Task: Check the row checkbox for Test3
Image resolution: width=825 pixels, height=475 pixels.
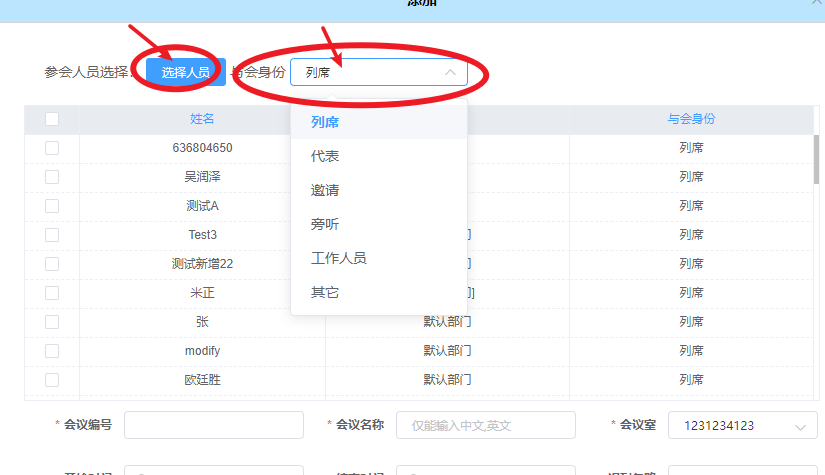Action: click(52, 235)
